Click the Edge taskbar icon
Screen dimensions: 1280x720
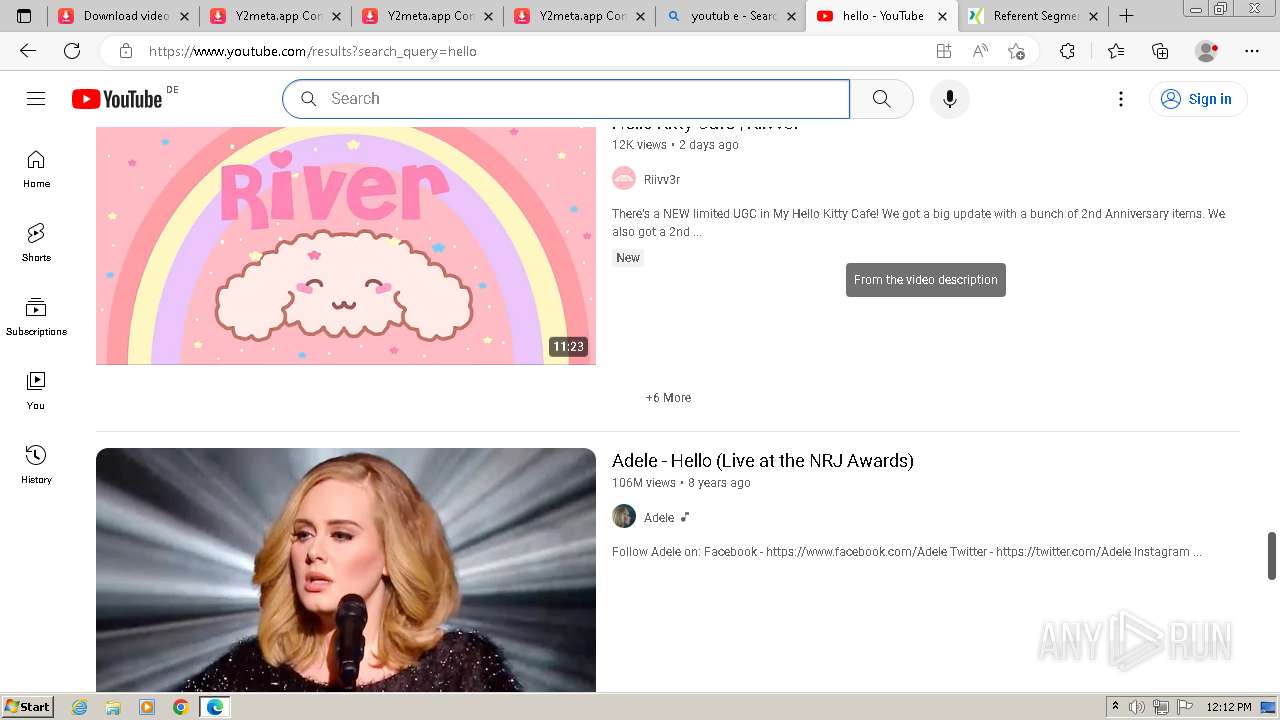tap(214, 707)
